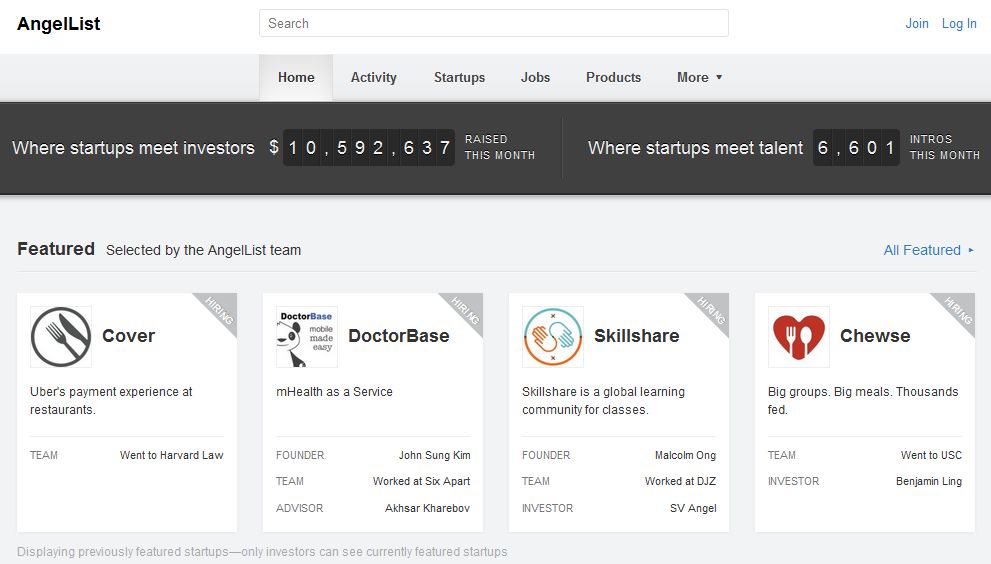991x564 pixels.
Task: Click investor Benjamin Ling
Action: (x=928, y=481)
